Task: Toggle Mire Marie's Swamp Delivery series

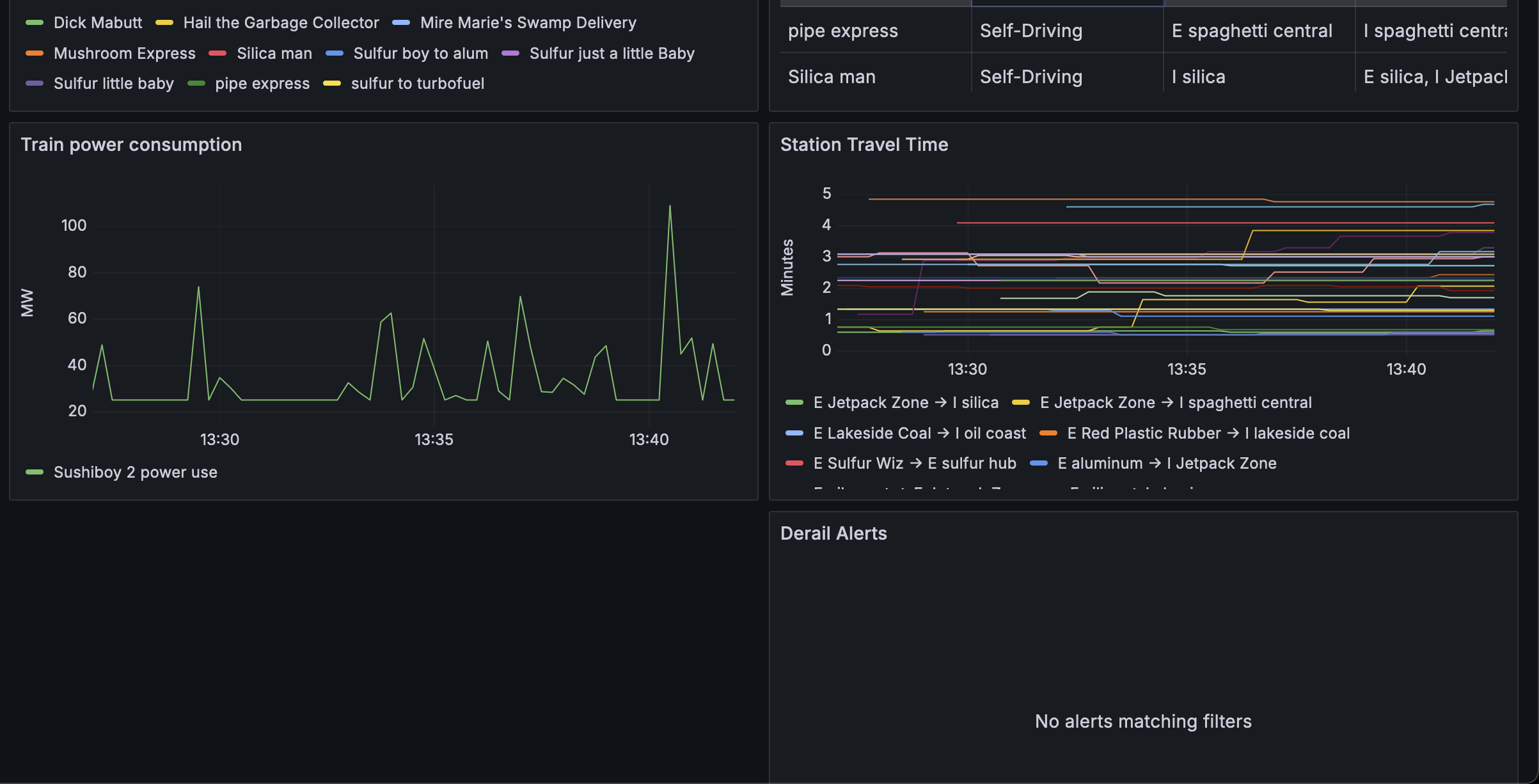Action: point(528,23)
